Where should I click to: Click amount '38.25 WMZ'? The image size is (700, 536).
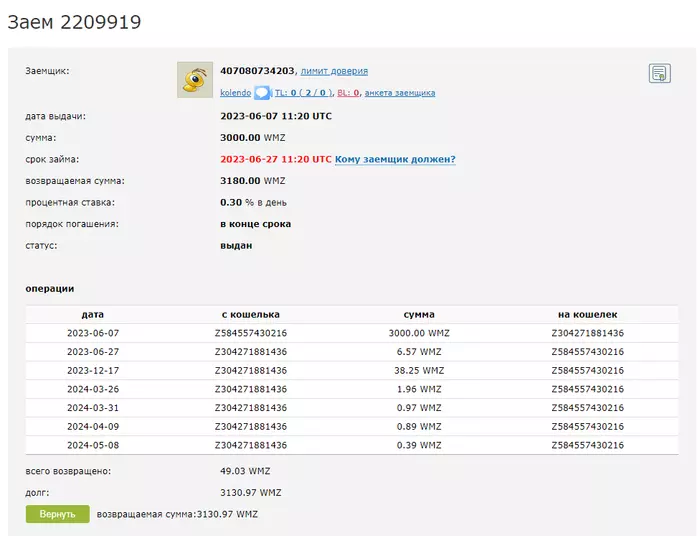pyautogui.click(x=419, y=371)
